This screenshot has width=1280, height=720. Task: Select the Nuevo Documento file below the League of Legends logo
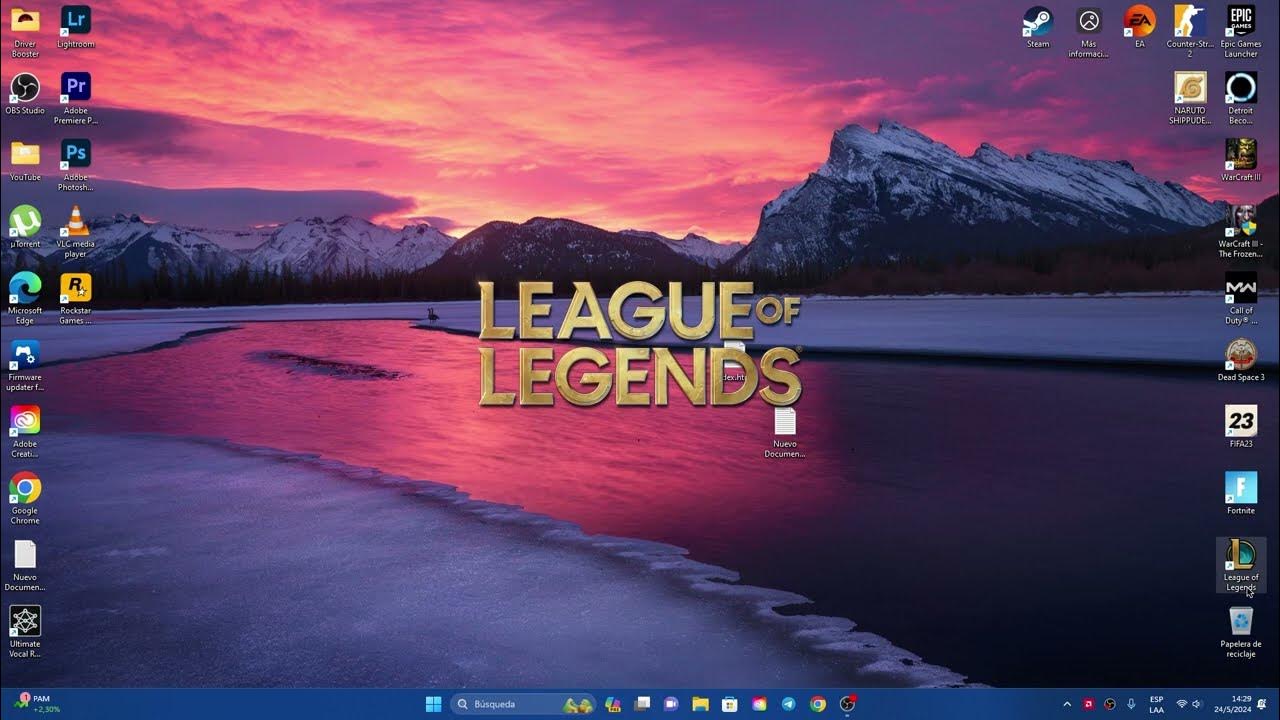[x=785, y=432]
